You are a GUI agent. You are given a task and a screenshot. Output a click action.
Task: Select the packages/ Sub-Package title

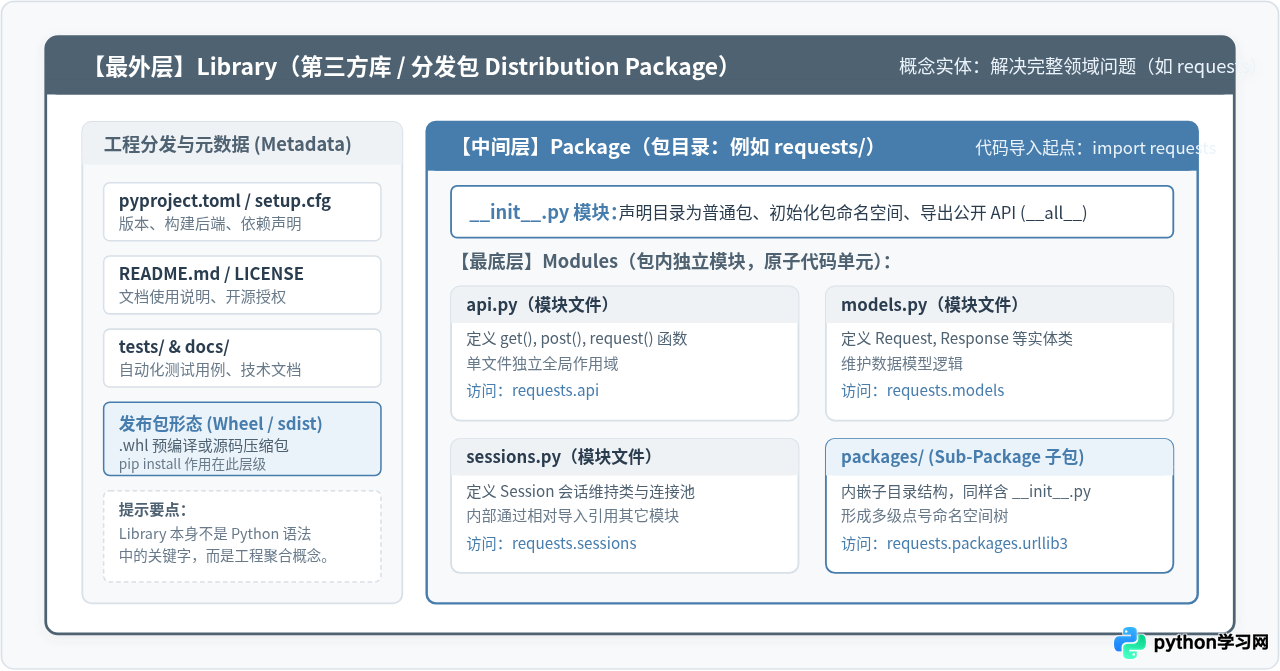(x=963, y=457)
